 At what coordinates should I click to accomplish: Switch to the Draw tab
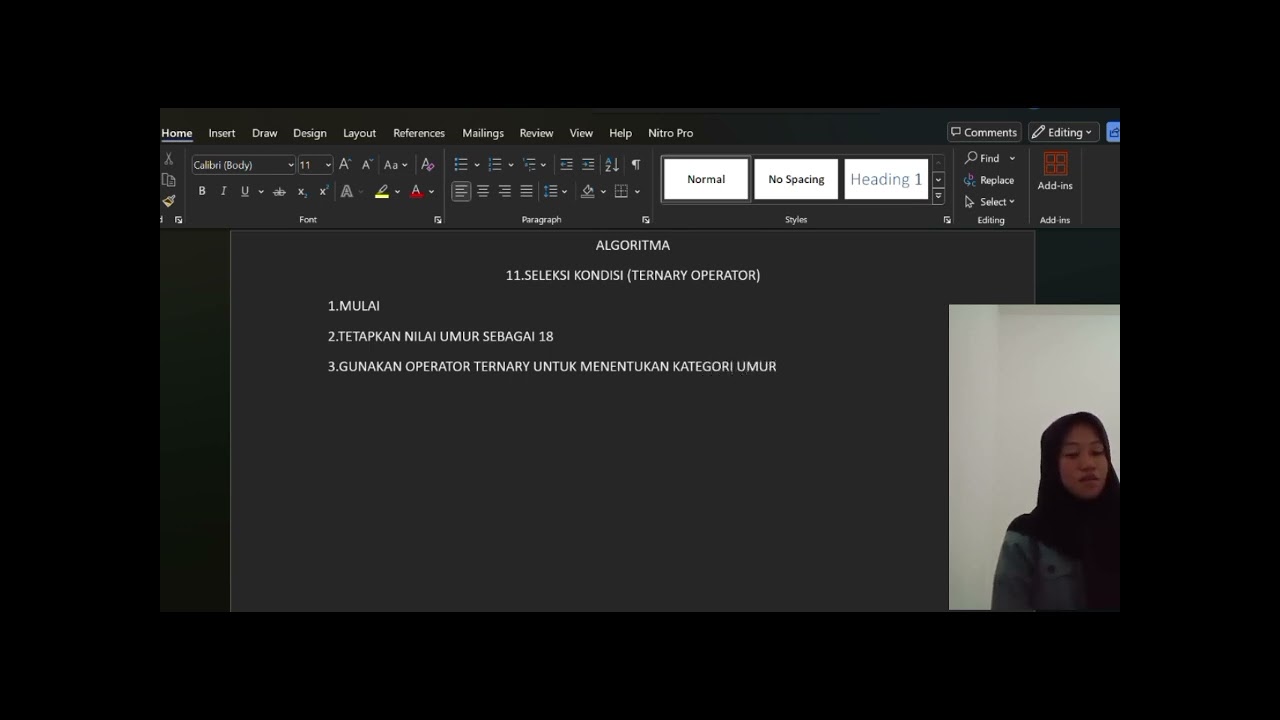tap(264, 133)
